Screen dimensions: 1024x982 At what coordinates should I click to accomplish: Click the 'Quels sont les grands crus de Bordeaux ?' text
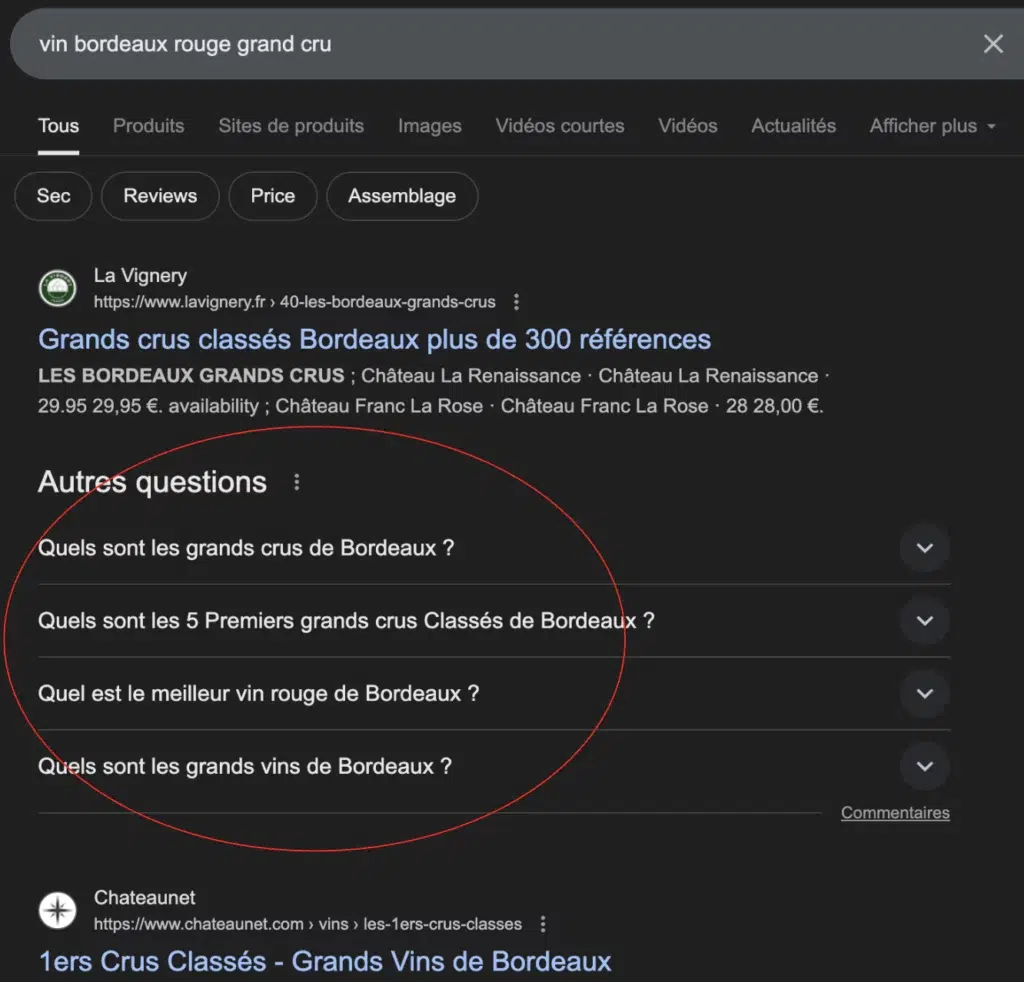tap(246, 548)
